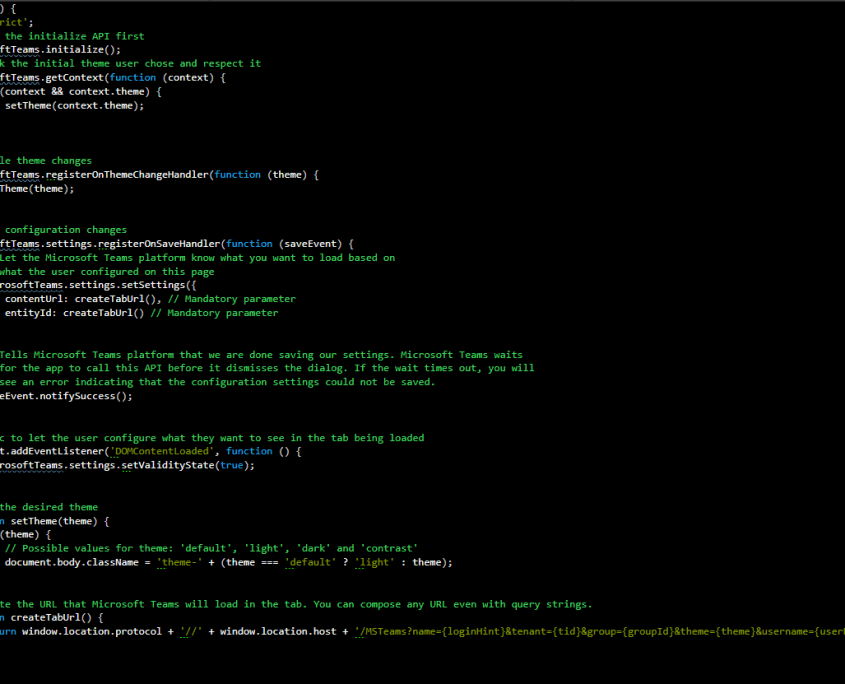Click comment 'what the user configured on this page'
Viewport: 845px width, 684px height.
[107, 272]
